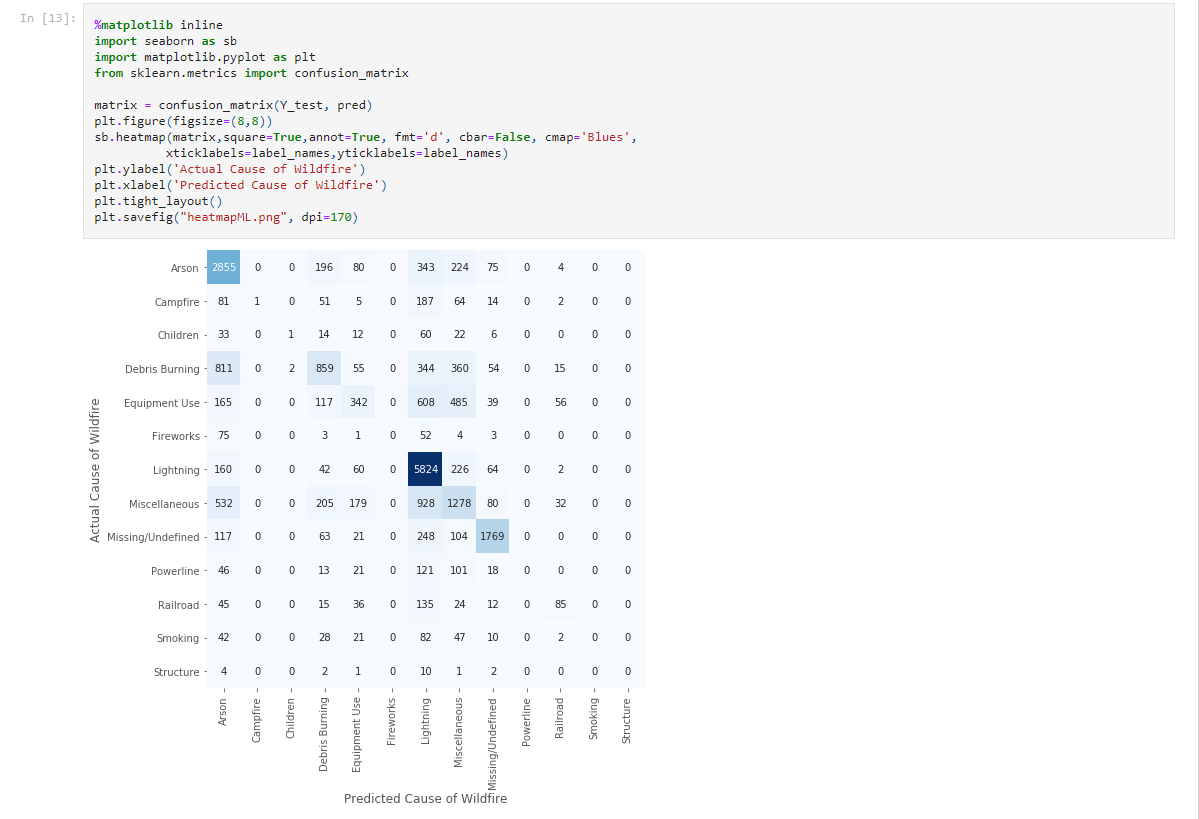Click the Railroad cell showing 85
Image resolution: width=1199 pixels, height=819 pixels.
coord(560,604)
